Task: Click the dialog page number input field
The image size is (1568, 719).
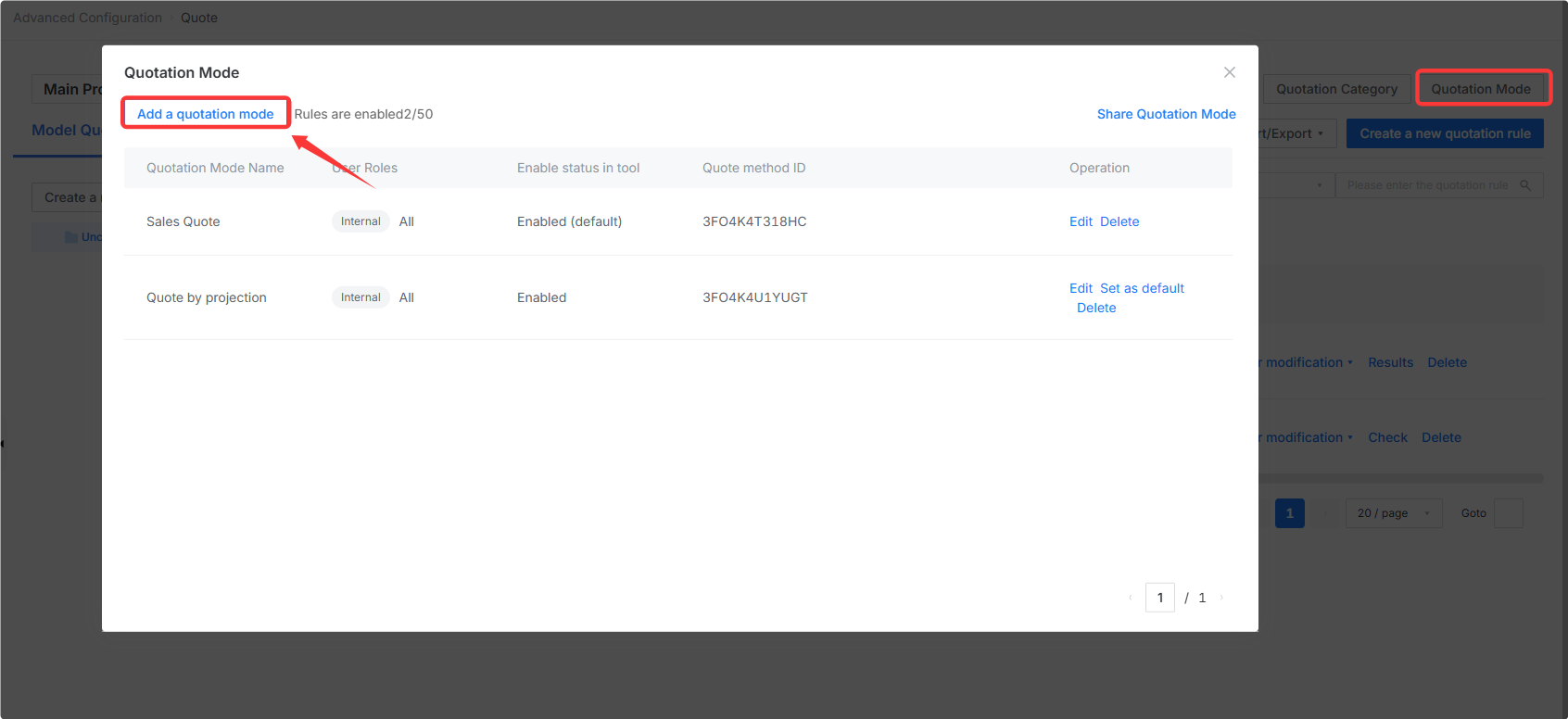Action: (x=1160, y=598)
